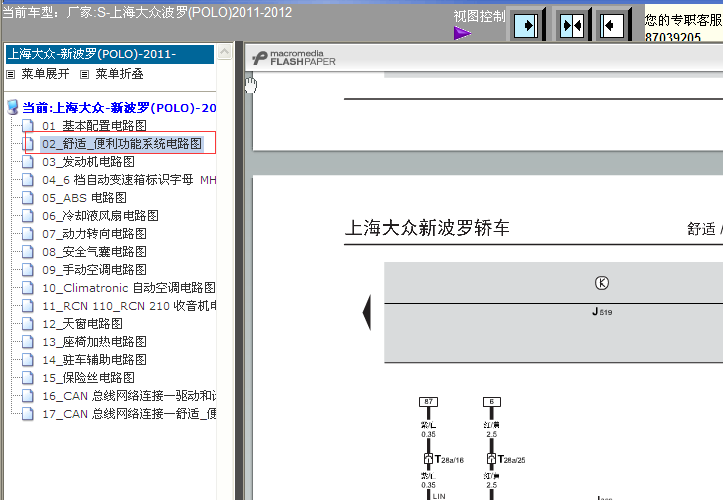This screenshot has height=500, width=723.
Task: Click the 视图控制 label
Action: tap(480, 16)
